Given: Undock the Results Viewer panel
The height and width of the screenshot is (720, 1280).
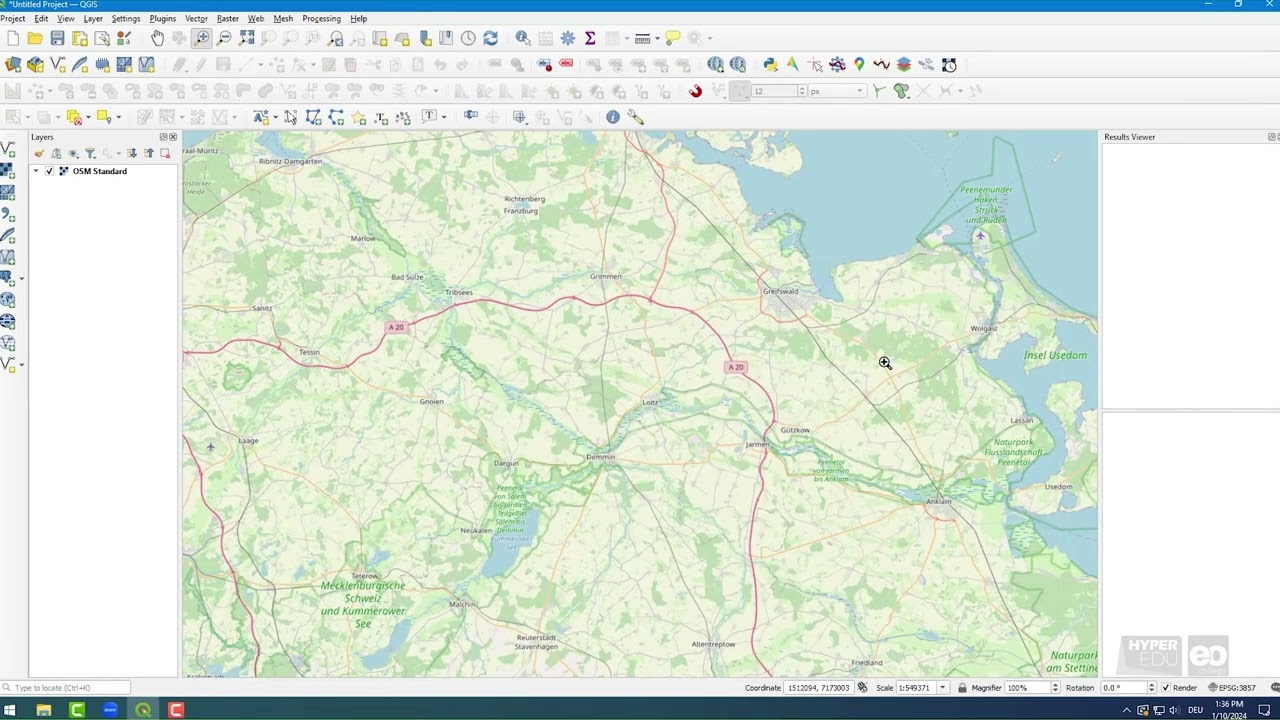Looking at the screenshot, I should click(1271, 137).
